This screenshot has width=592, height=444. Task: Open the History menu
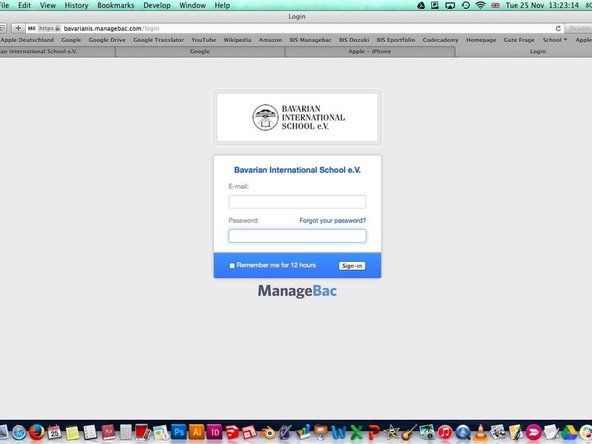(76, 5)
